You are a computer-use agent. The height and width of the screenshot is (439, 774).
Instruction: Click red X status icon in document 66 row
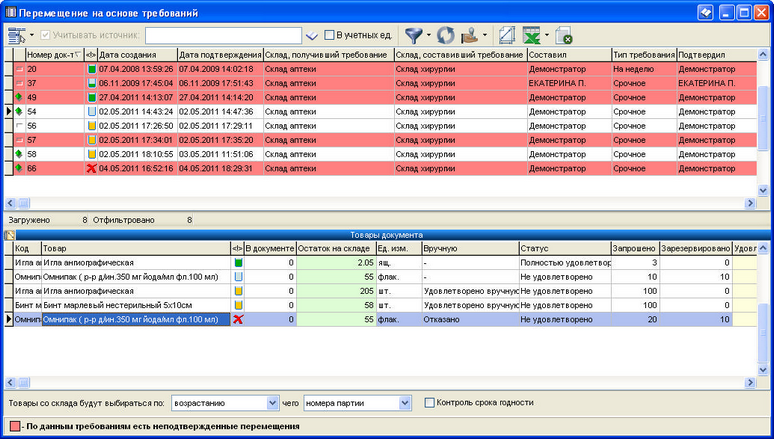[x=91, y=168]
